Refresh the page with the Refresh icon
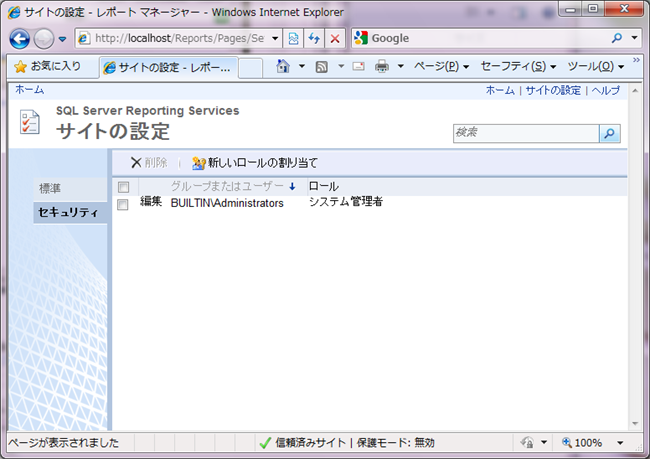The height and width of the screenshot is (459, 650). [x=314, y=39]
